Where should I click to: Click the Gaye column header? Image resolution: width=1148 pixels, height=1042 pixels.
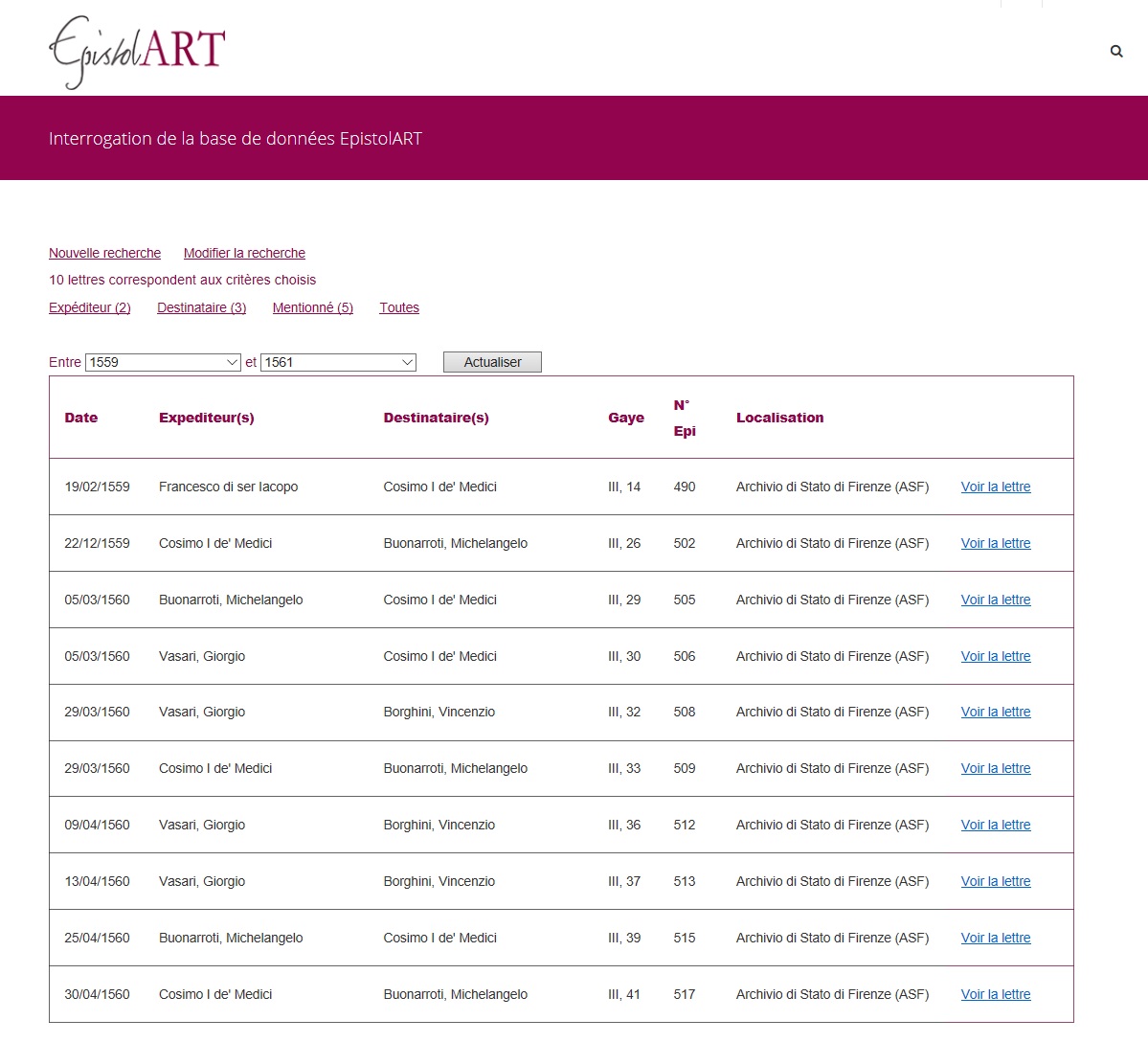click(x=626, y=419)
